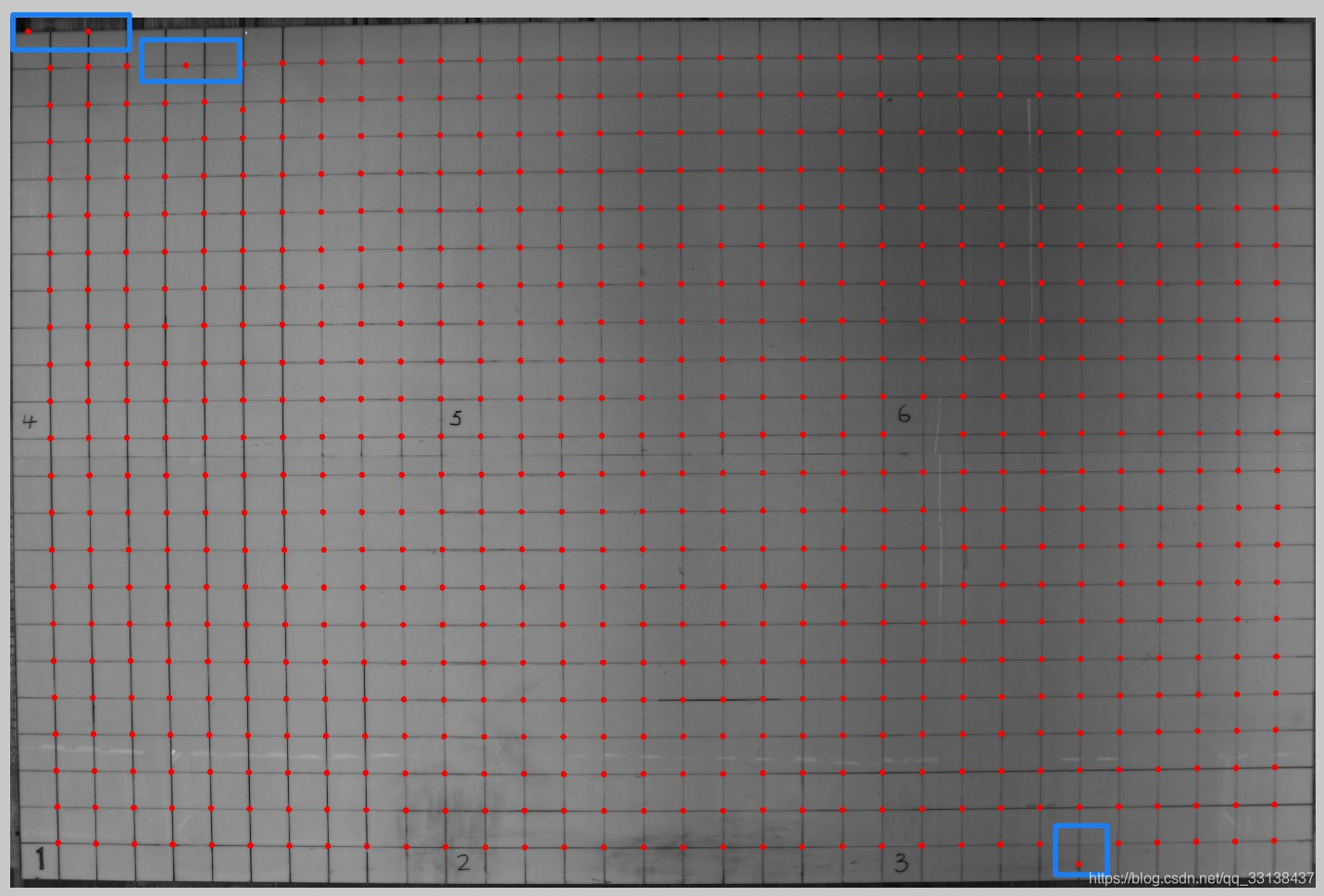Viewport: 1324px width, 896px height.
Task: Pick the handwritten number 6 marking
Action: (x=904, y=414)
